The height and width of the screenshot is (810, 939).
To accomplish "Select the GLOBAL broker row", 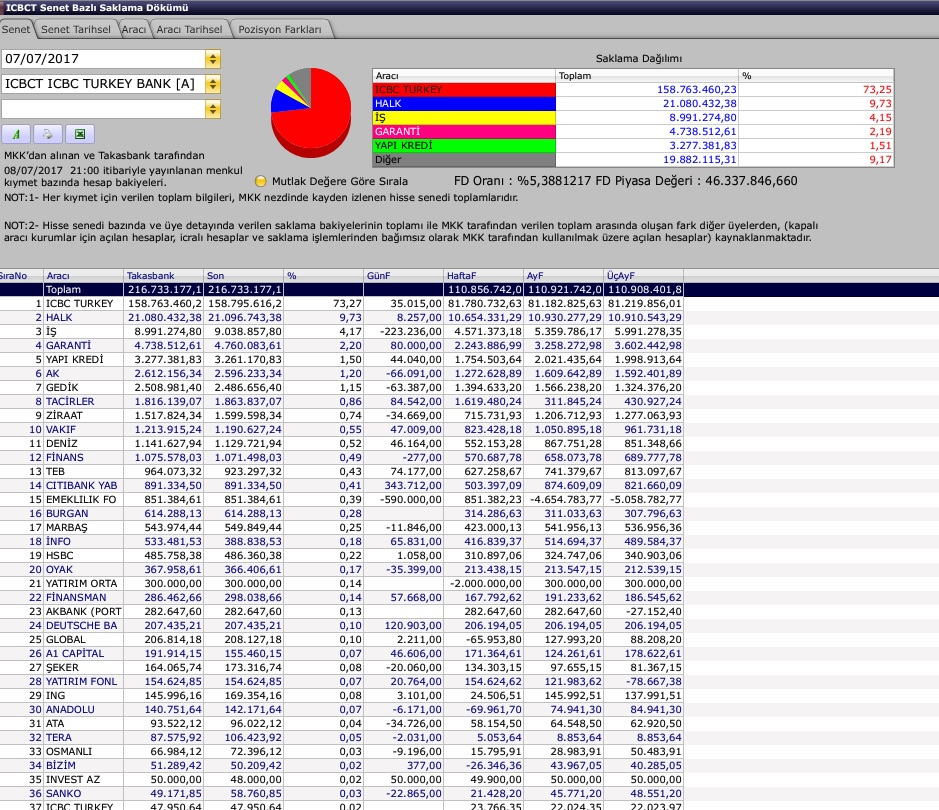I will (341, 639).
